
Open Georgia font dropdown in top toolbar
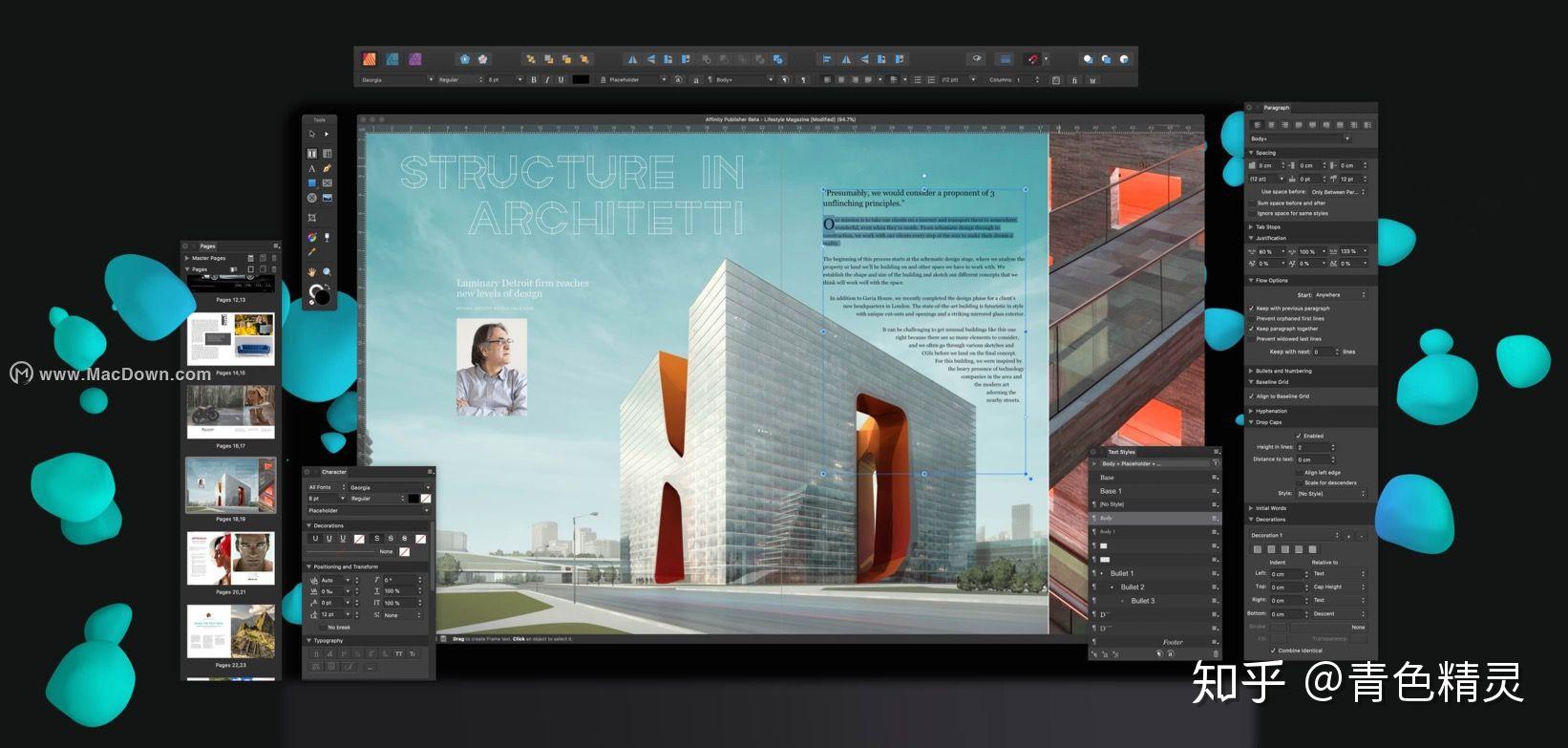[396, 80]
